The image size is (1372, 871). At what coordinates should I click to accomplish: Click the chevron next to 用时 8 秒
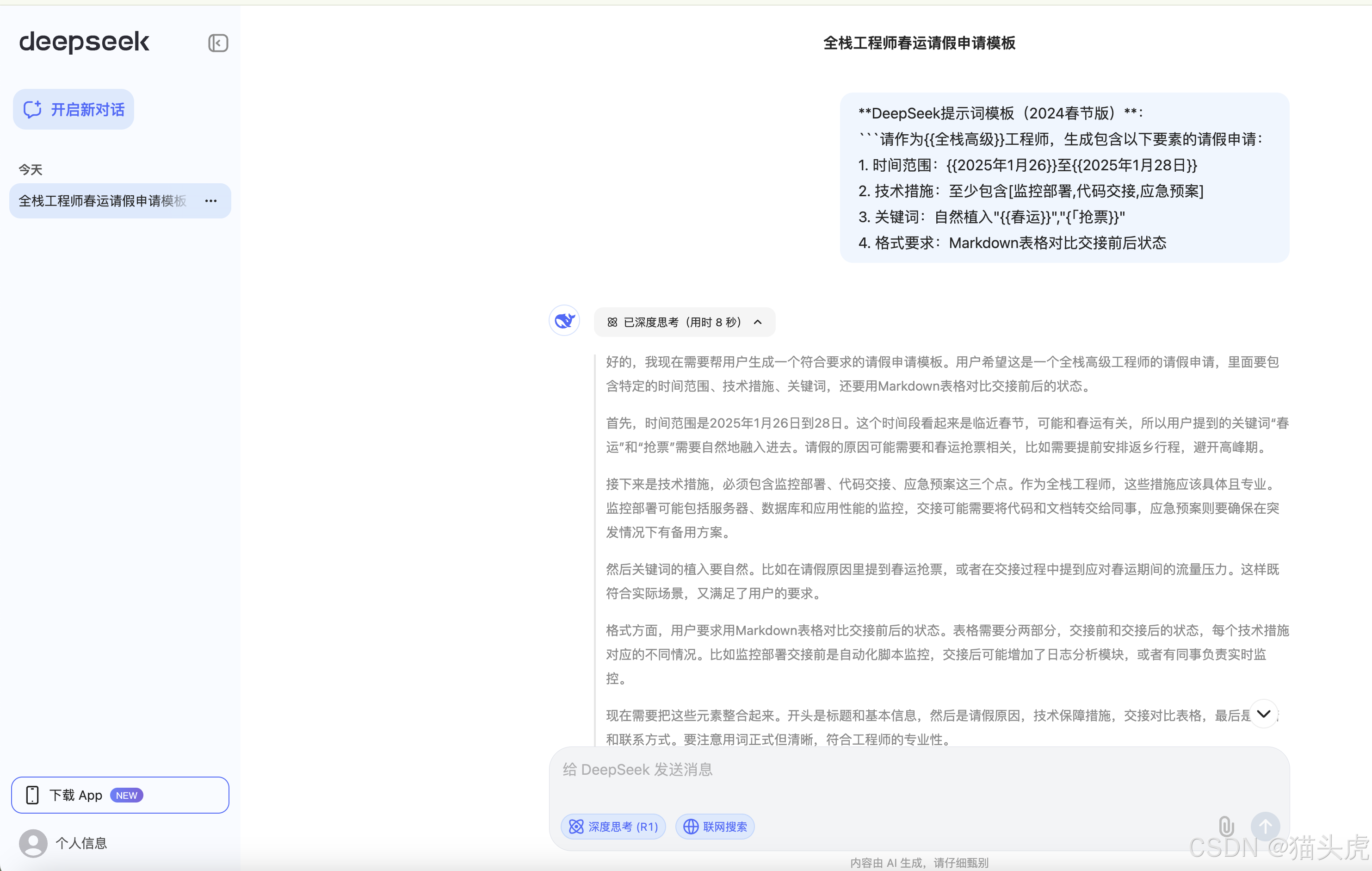[758, 322]
